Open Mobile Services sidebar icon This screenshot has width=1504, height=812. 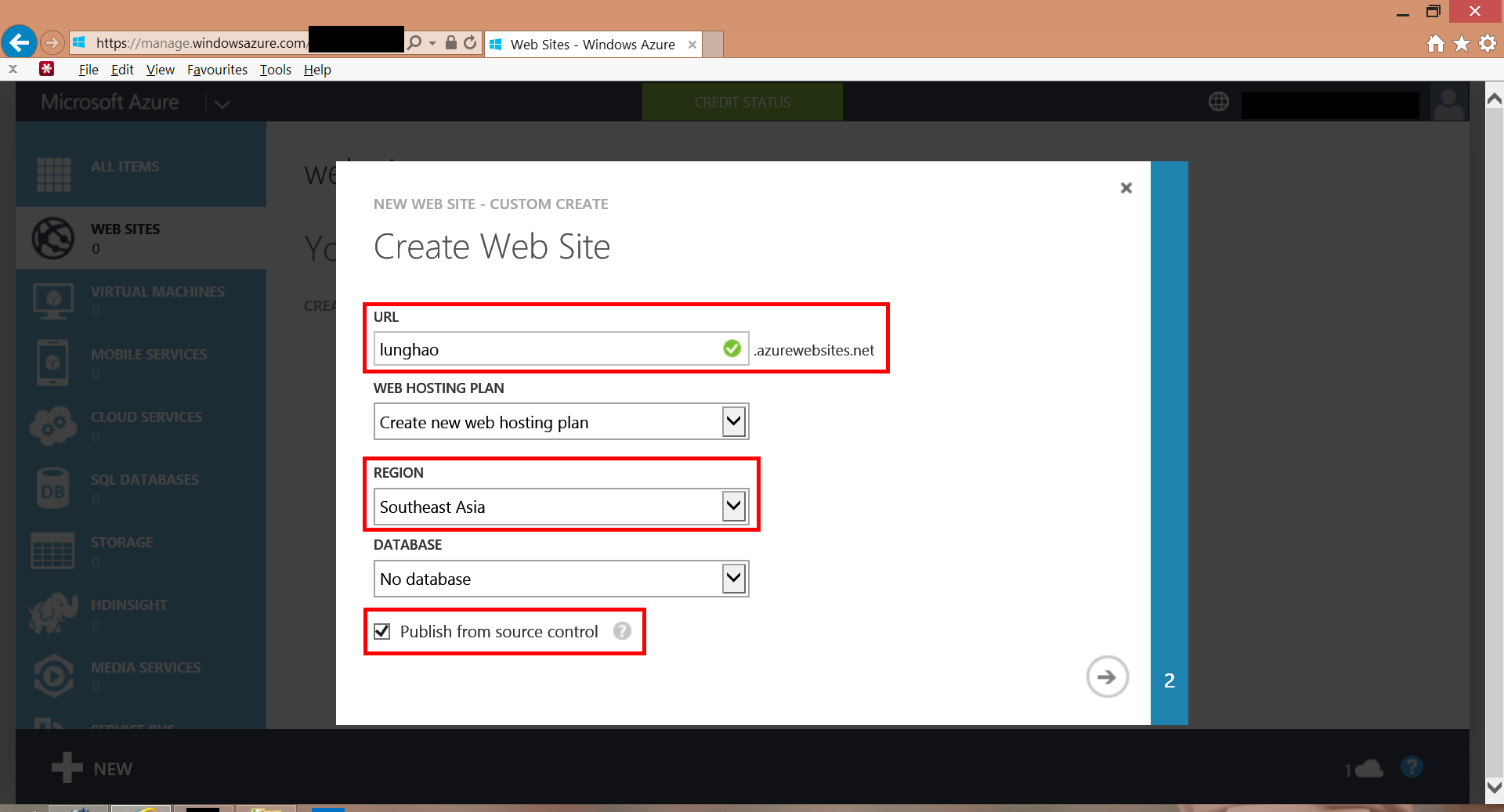52,363
